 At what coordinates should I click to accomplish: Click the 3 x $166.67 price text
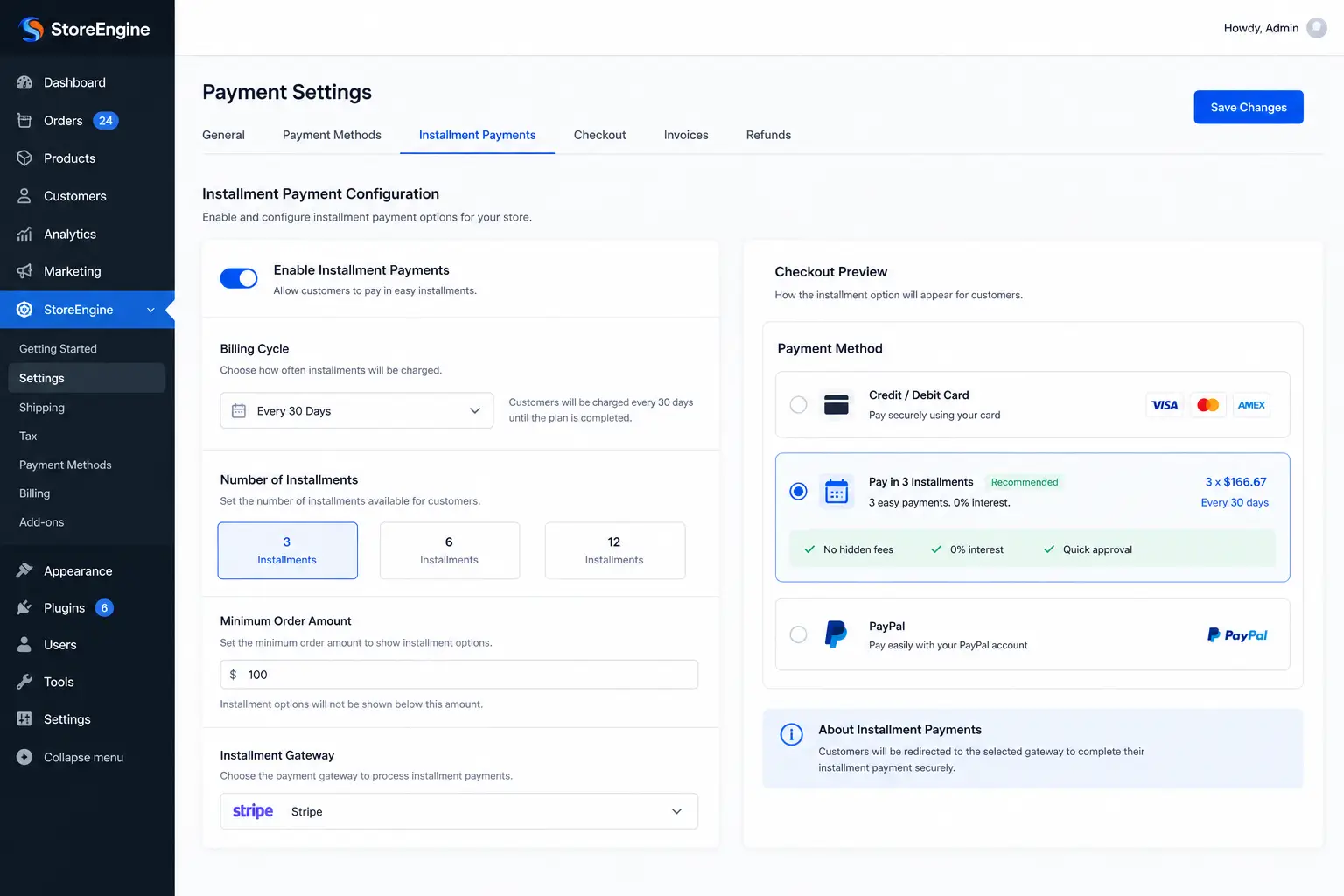(1235, 482)
